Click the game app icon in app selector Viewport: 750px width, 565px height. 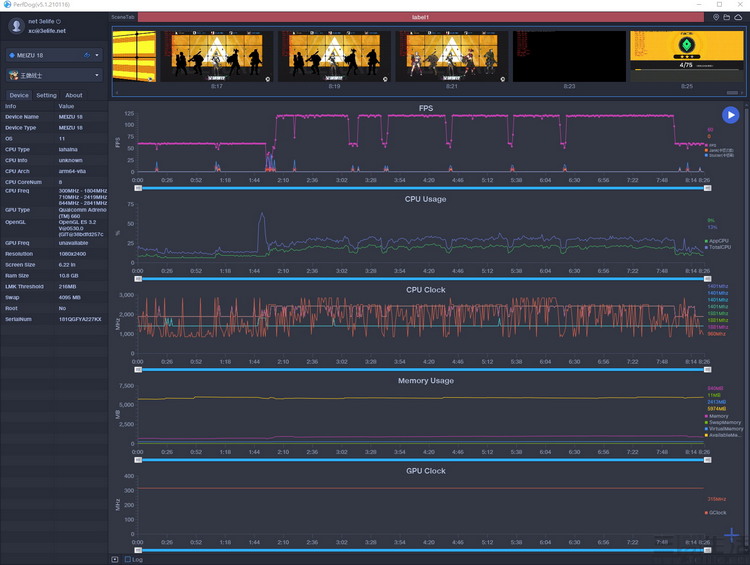[13, 75]
